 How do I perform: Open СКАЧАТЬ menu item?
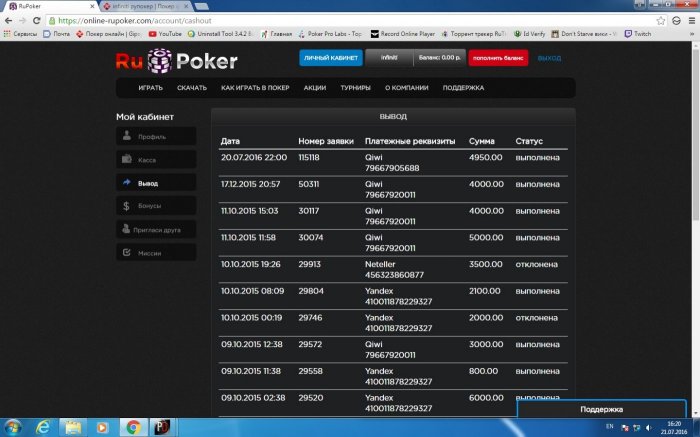(x=192, y=88)
